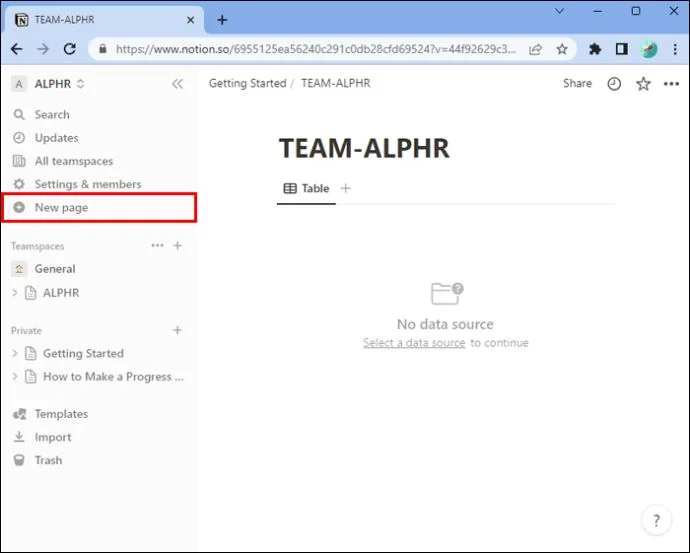Close the TEAM-ALPHR browser tab
The width and height of the screenshot is (690, 553).
190,20
